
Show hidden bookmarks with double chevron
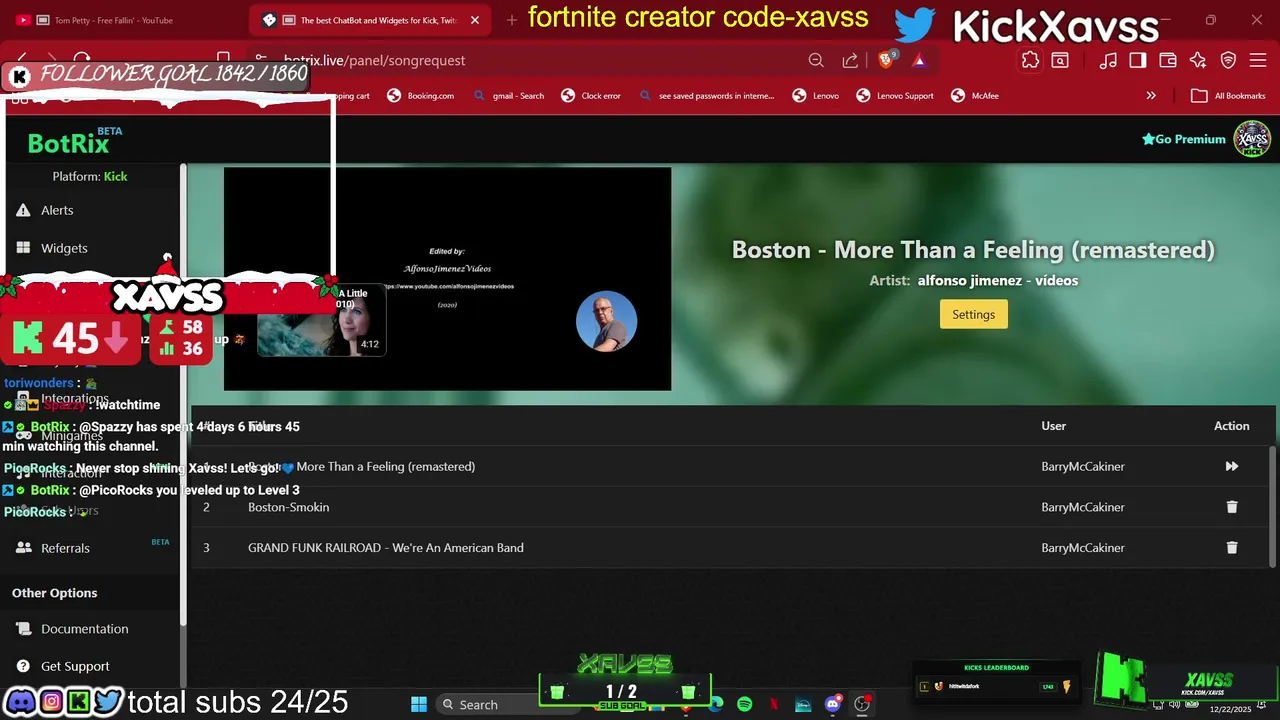tap(1151, 96)
